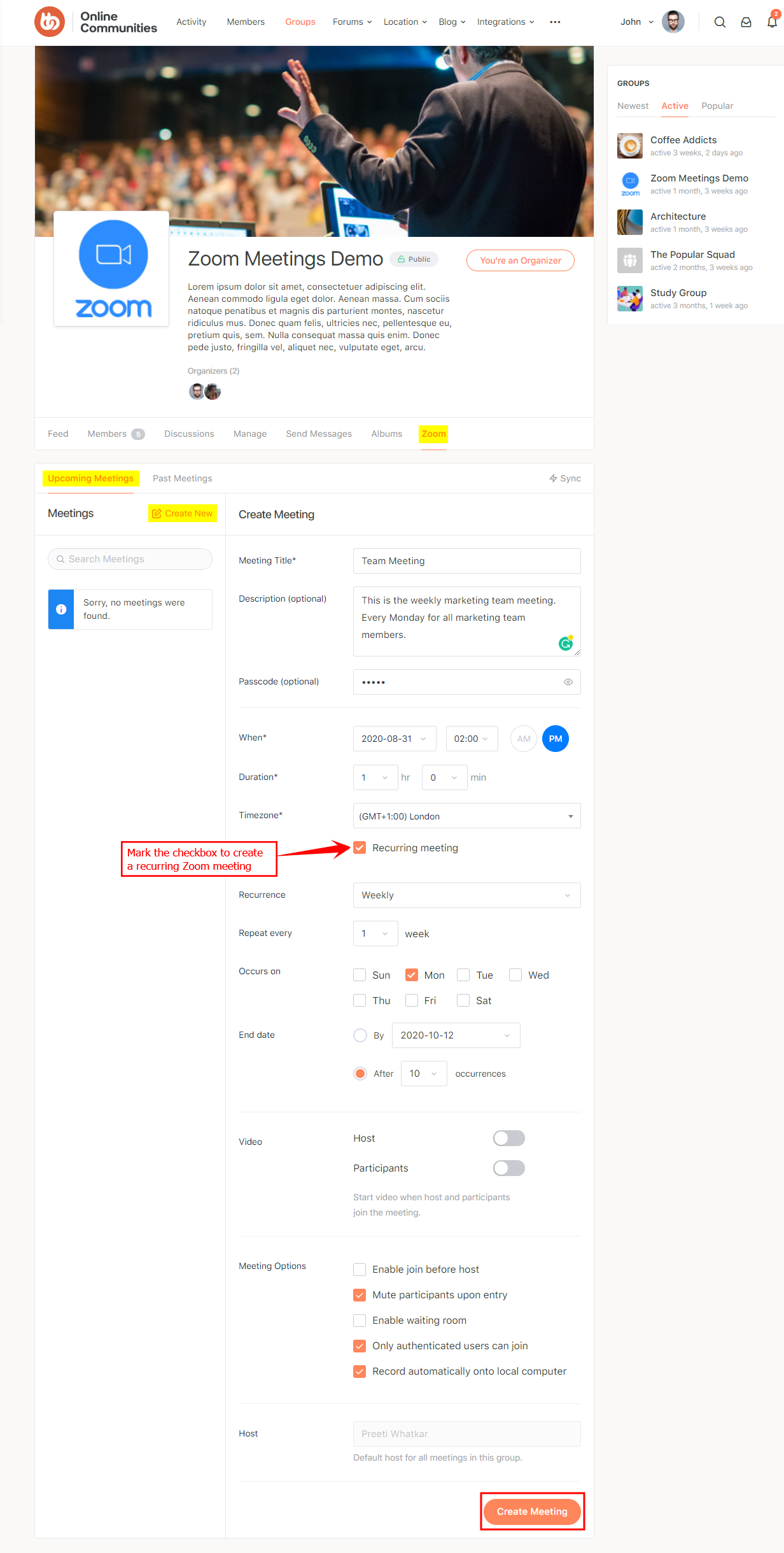Click the search magnifier icon in header
Viewport: 784px width, 1553px height.
pos(720,22)
